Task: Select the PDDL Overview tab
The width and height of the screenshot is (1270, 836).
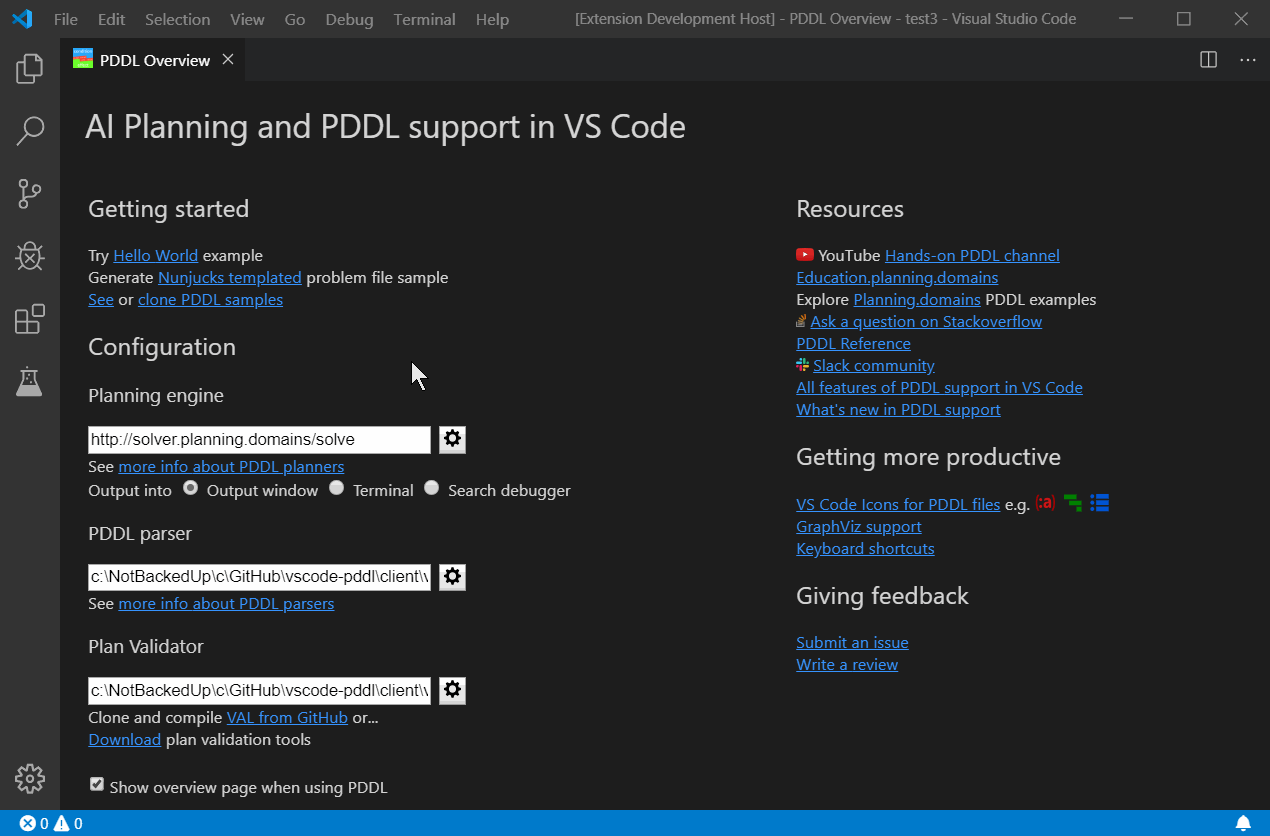Action: click(153, 60)
